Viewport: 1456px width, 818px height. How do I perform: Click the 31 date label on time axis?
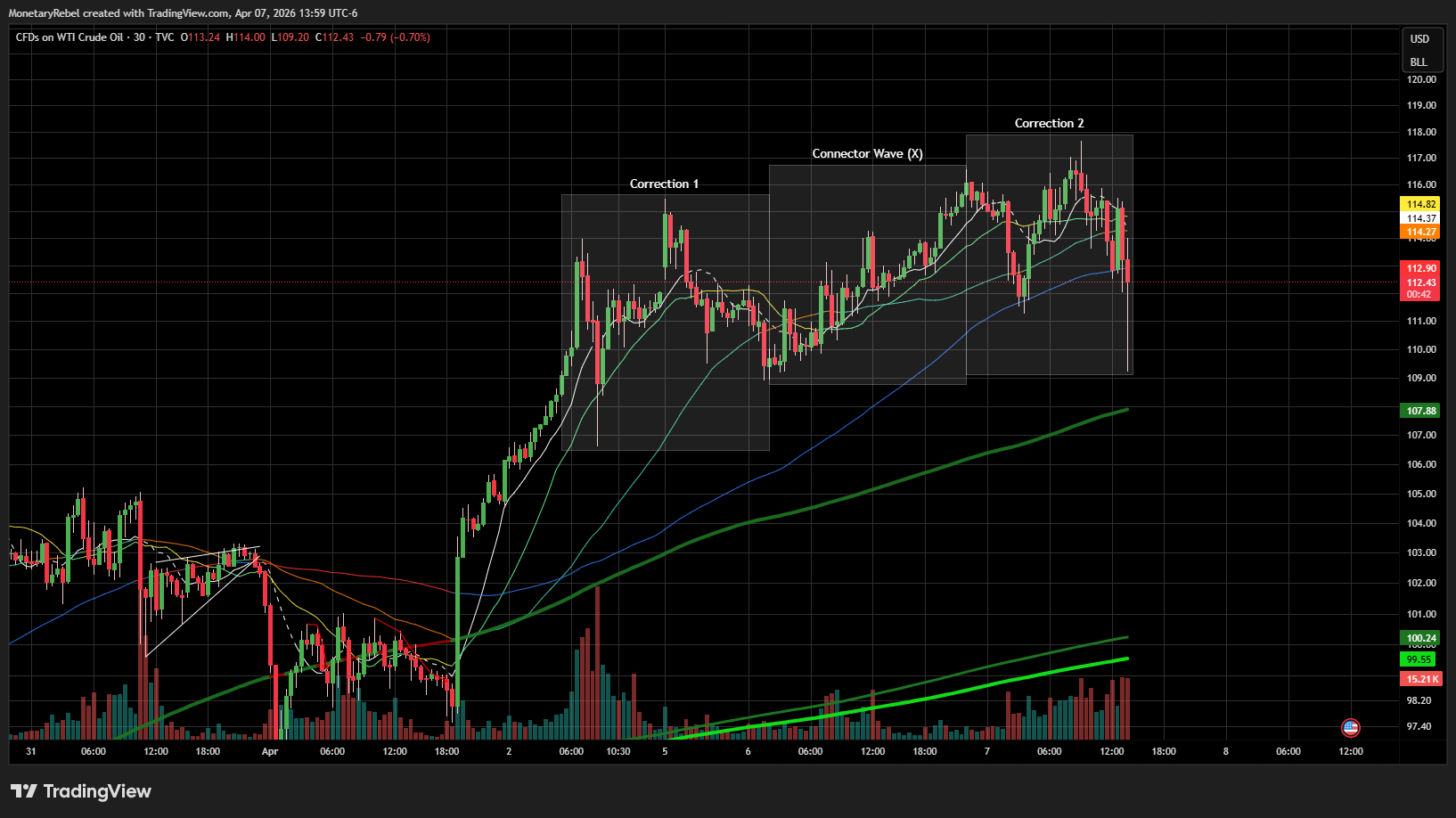(31, 751)
